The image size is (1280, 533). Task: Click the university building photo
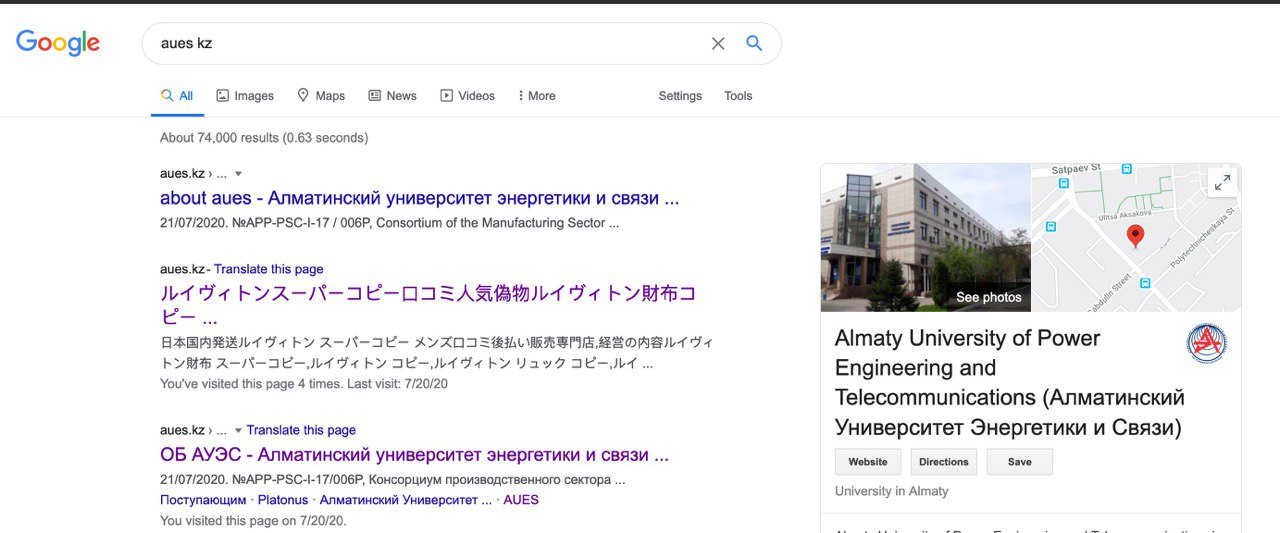925,237
